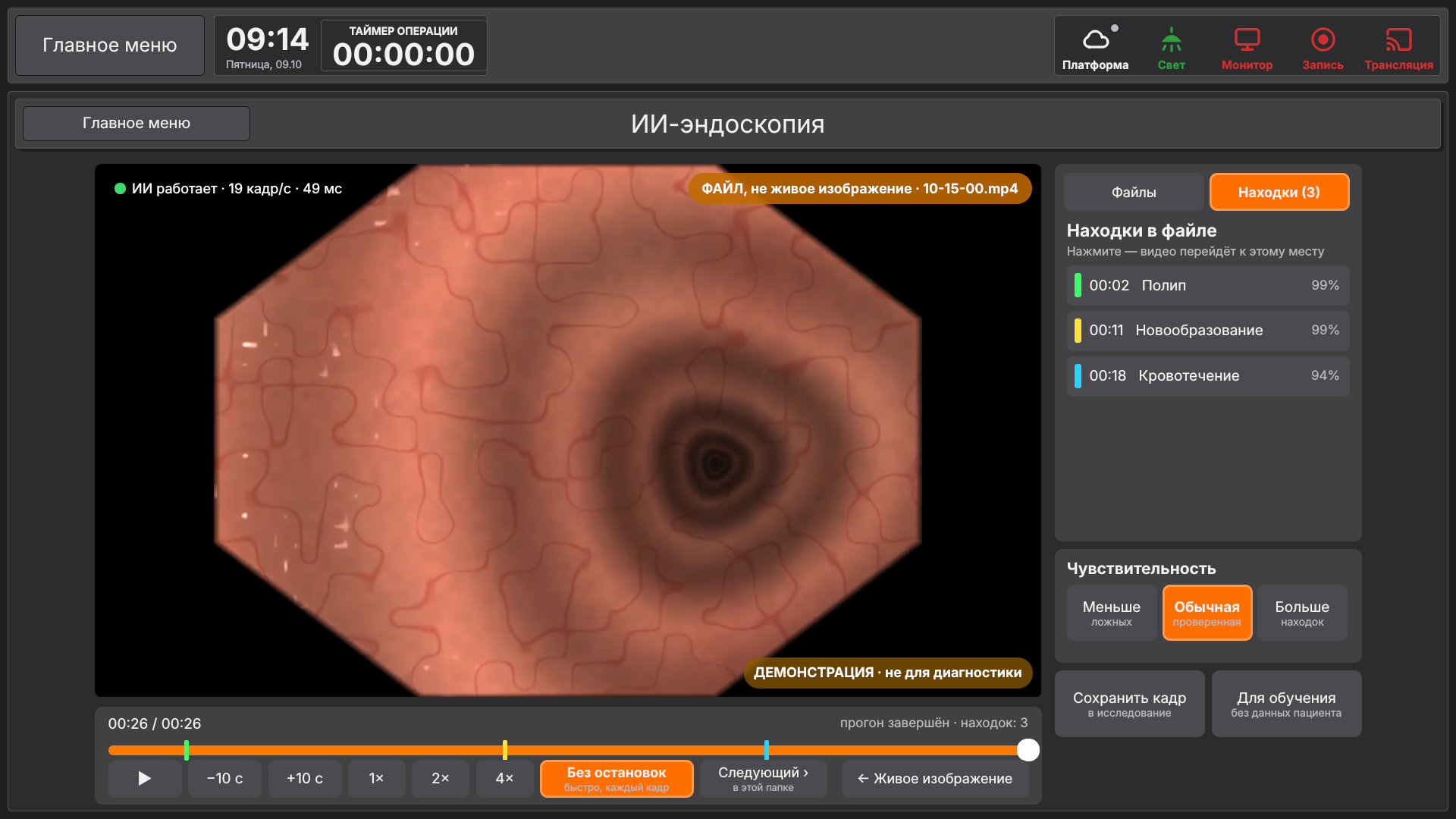Click прогон завершён · находок: 3 status
1456x819 pixels.
[x=934, y=723]
